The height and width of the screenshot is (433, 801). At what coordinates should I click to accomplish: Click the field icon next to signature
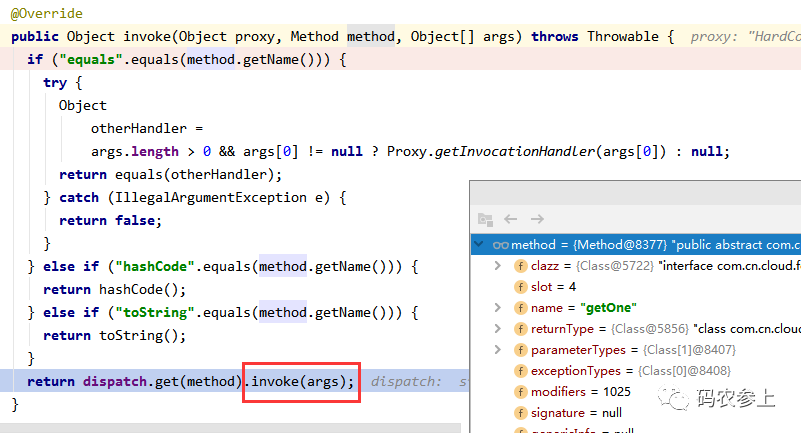521,413
